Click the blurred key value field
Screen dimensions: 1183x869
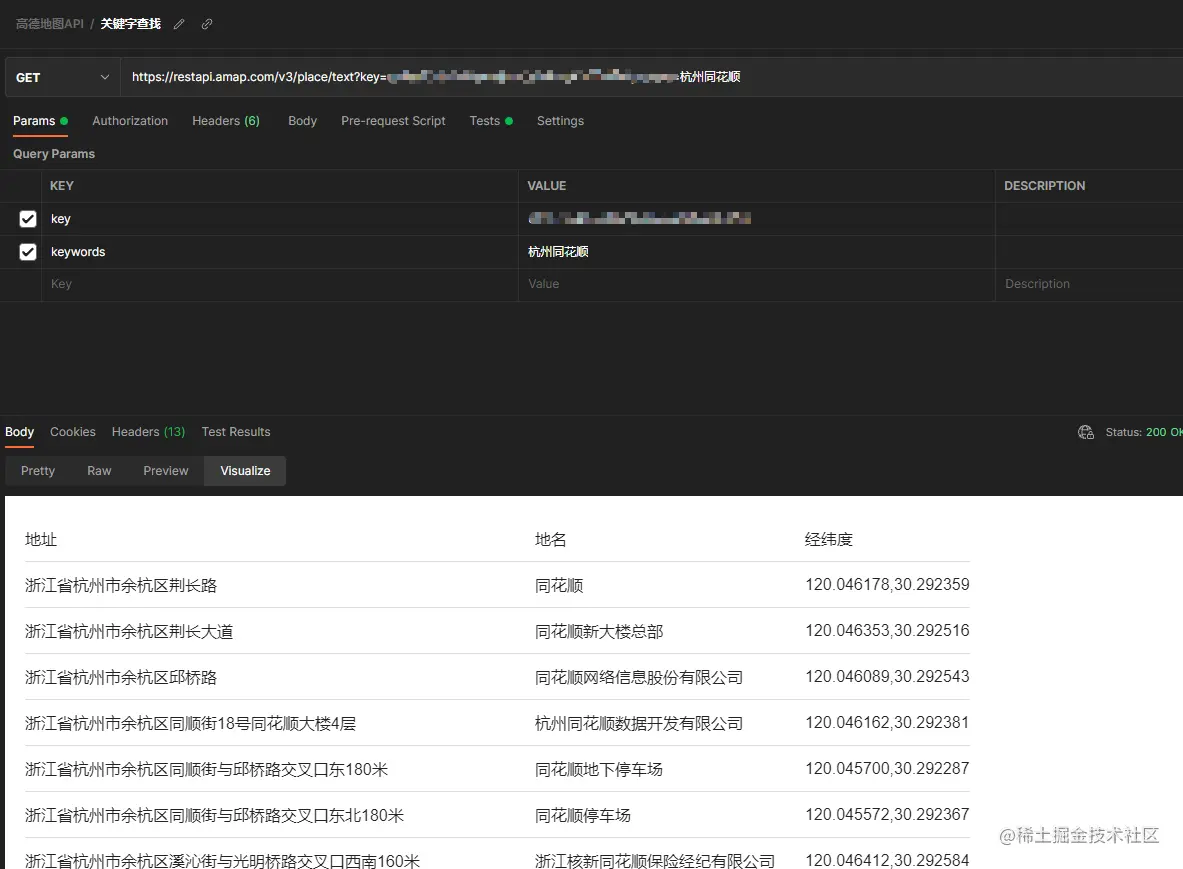click(x=639, y=219)
